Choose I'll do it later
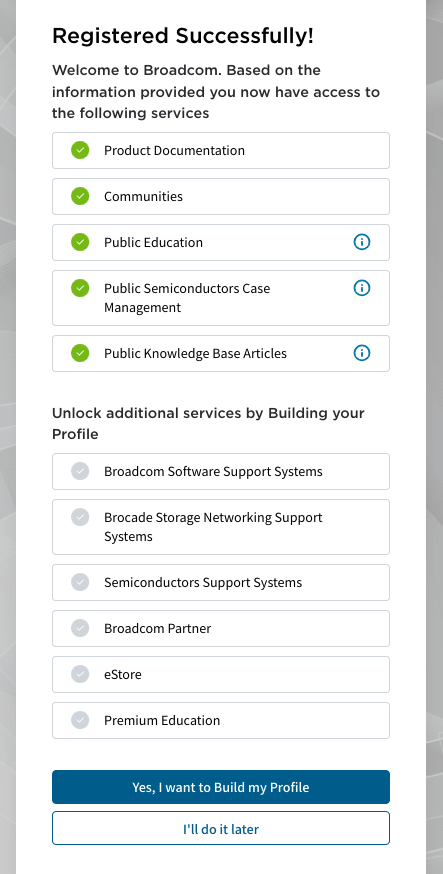Viewport: 443px width, 874px height. (x=221, y=828)
